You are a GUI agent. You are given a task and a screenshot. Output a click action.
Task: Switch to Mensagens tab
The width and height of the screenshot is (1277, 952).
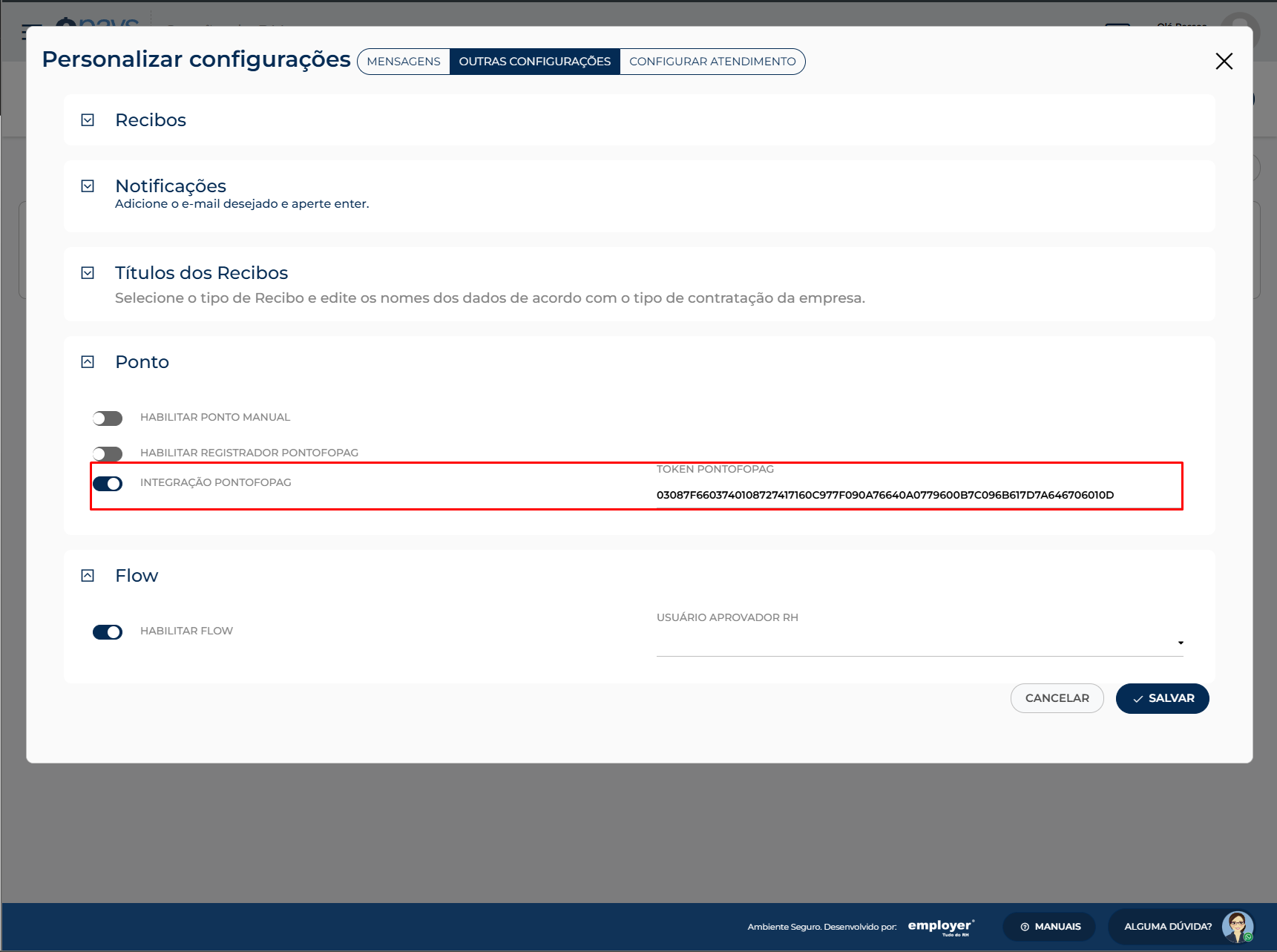(404, 62)
